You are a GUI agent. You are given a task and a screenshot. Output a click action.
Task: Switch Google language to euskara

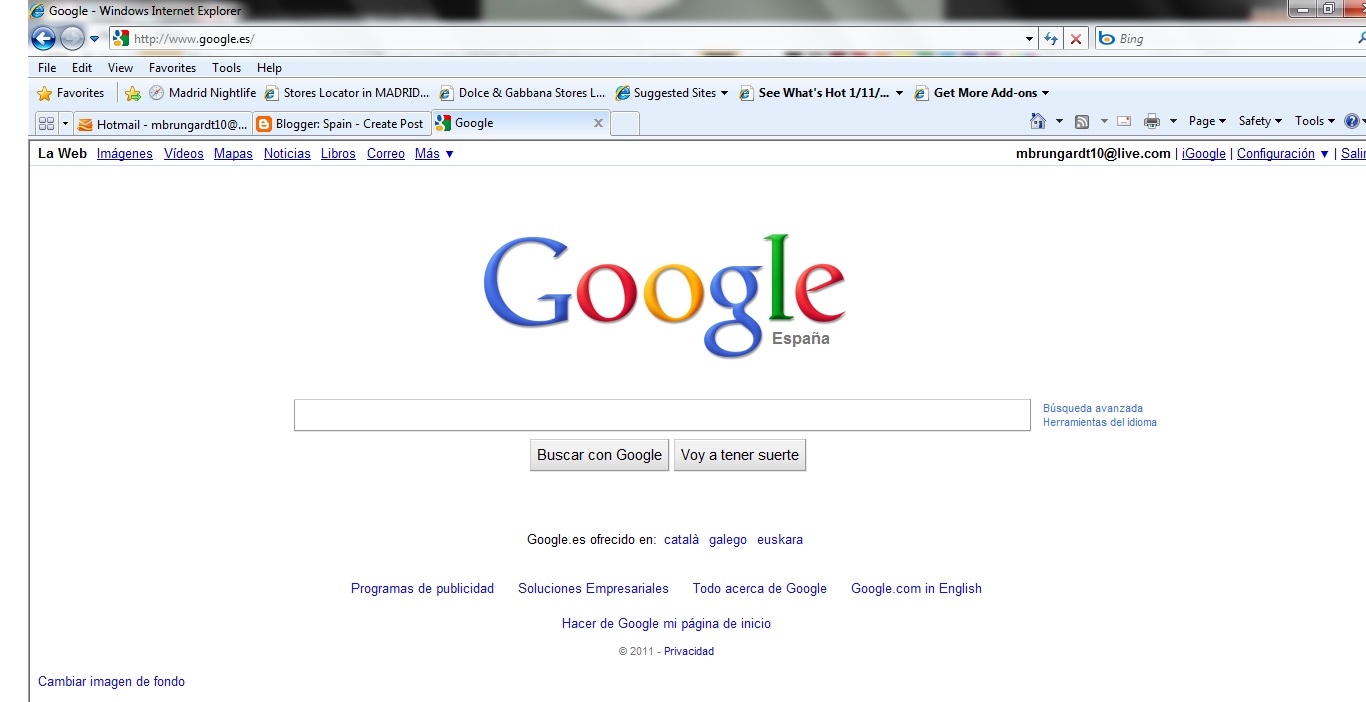(x=780, y=540)
